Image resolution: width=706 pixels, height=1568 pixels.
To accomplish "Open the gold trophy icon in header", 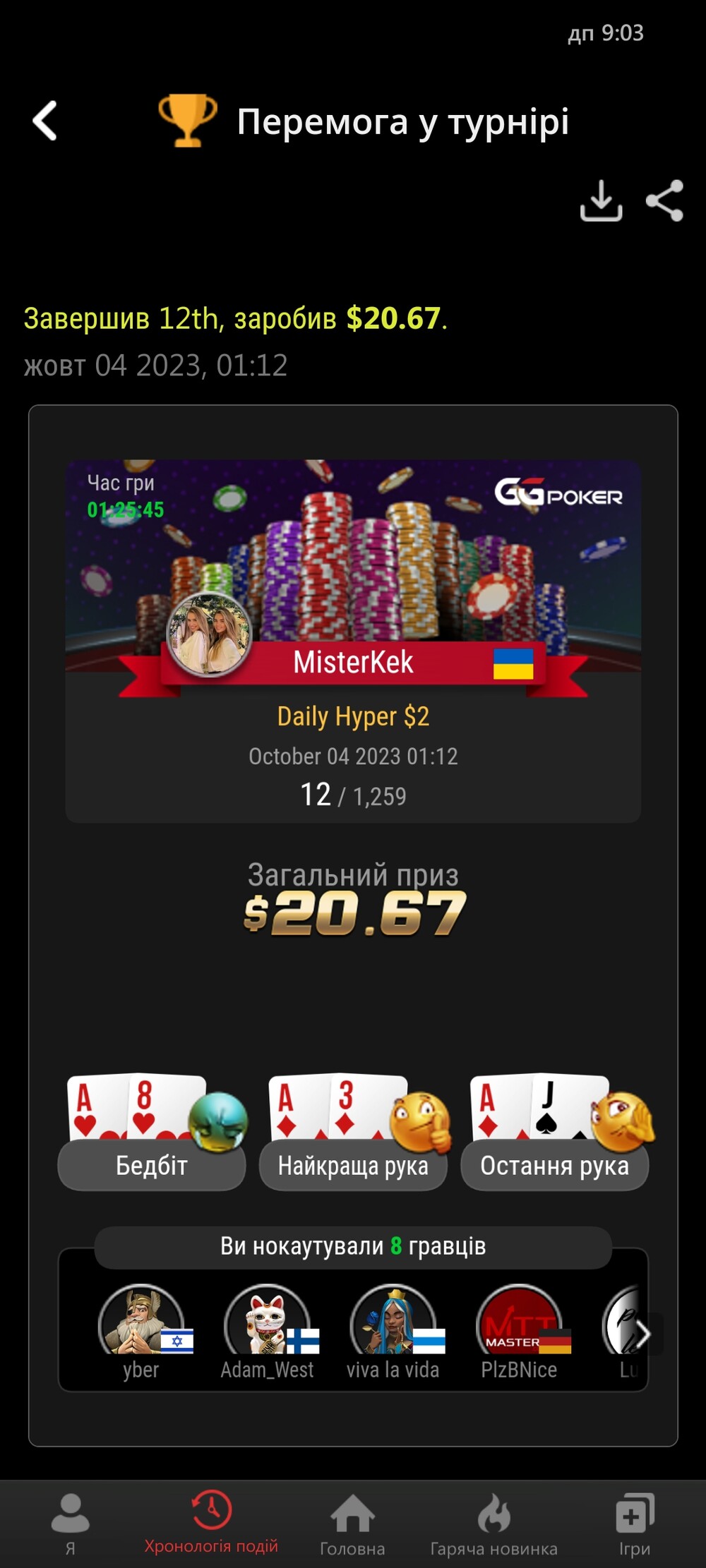I will click(187, 121).
